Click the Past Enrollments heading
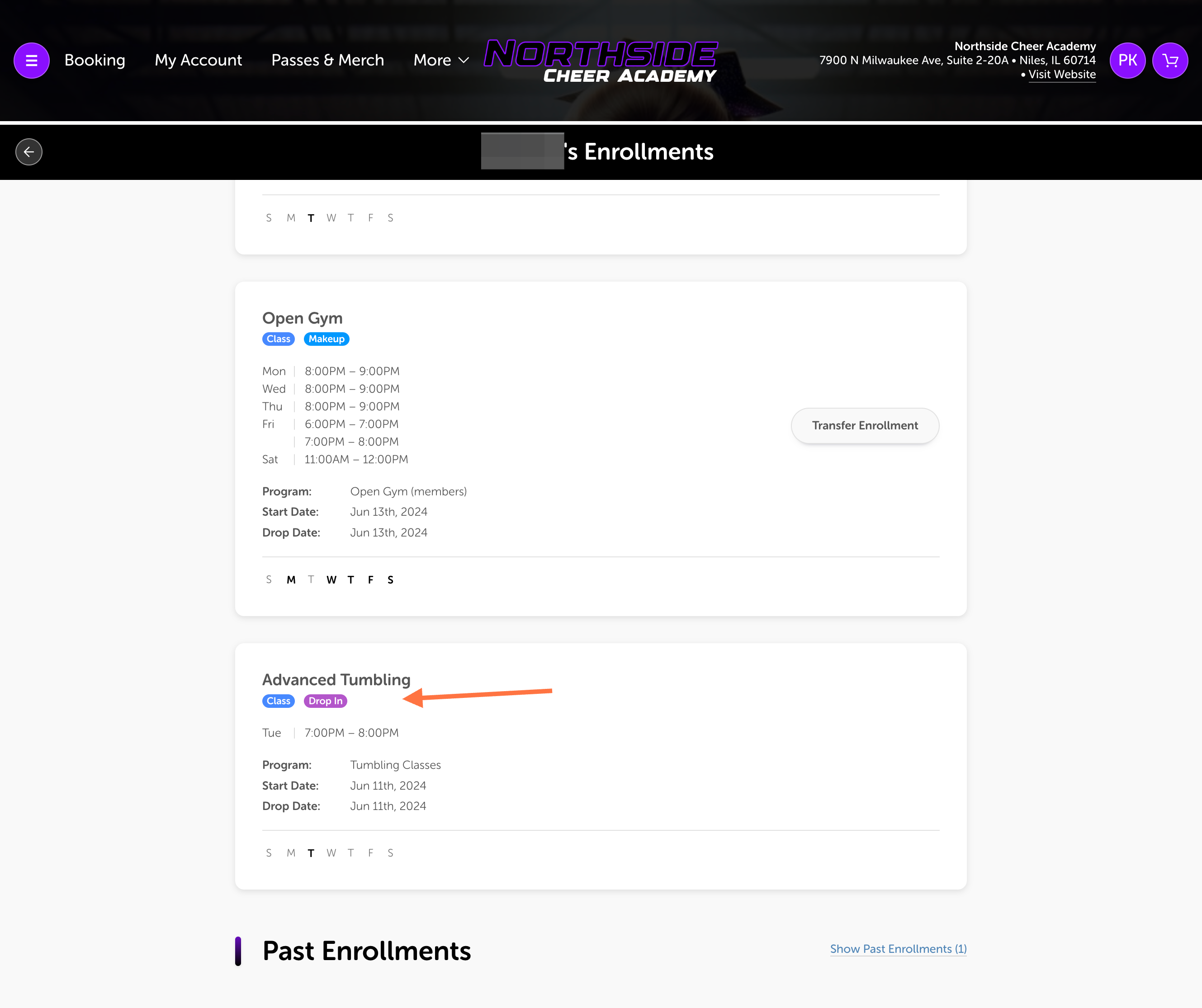 366,951
